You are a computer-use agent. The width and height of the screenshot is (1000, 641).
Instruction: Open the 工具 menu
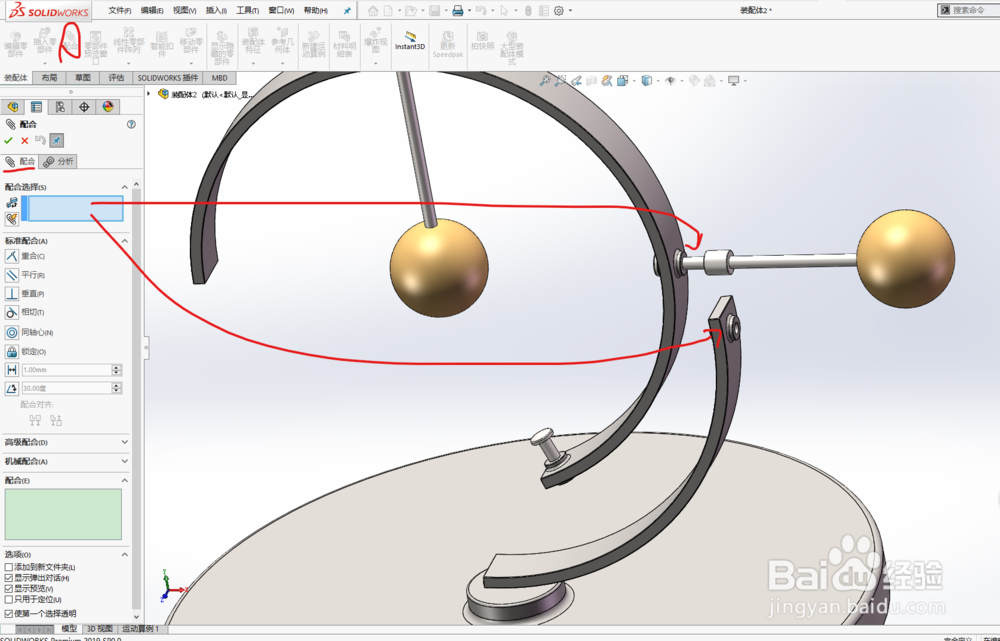(247, 11)
